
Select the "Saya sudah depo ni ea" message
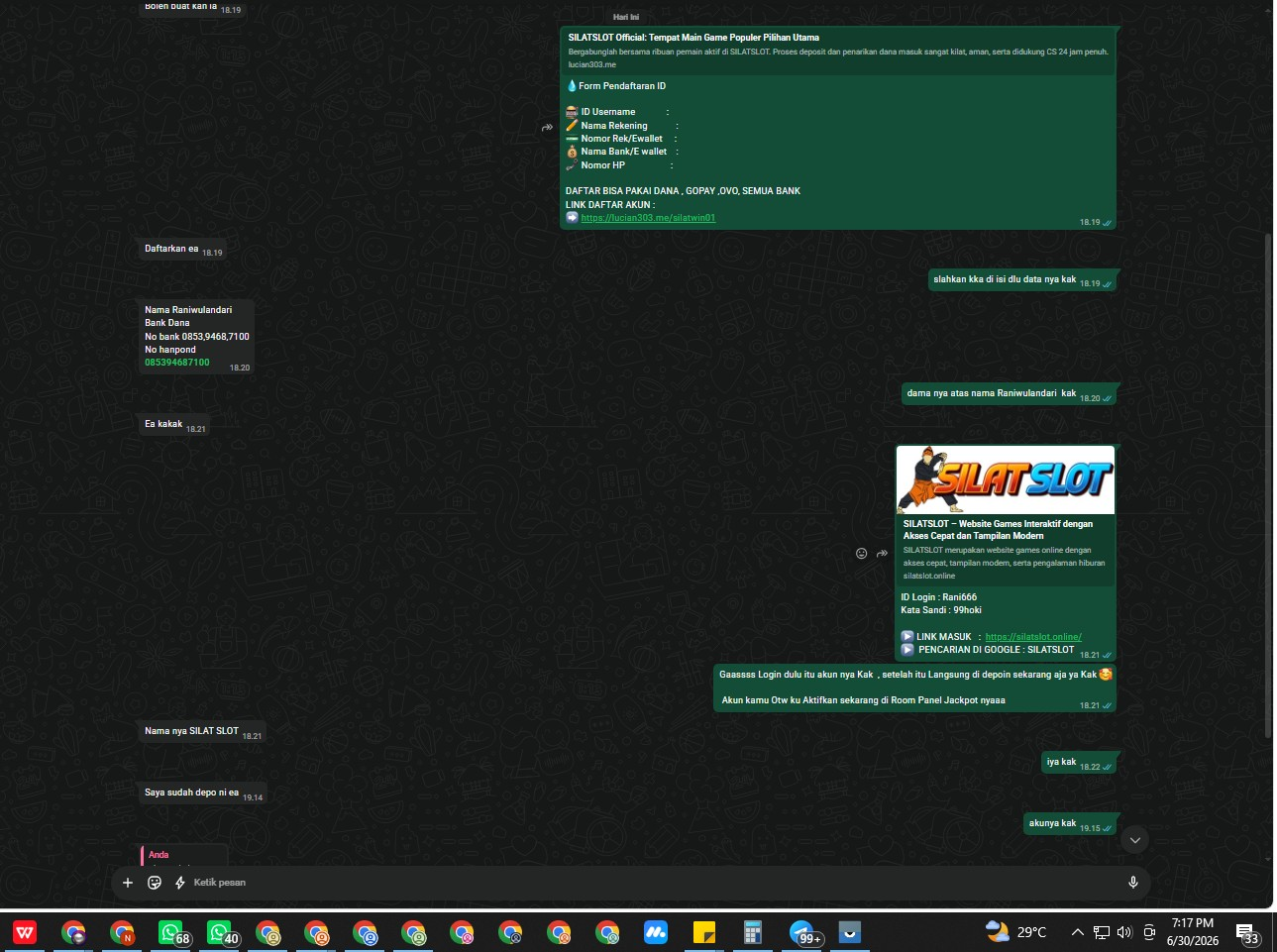point(203,793)
